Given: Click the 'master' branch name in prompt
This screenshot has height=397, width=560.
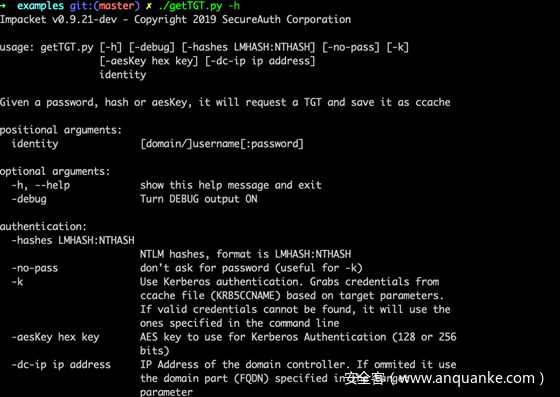Looking at the screenshot, I should 116,6.
